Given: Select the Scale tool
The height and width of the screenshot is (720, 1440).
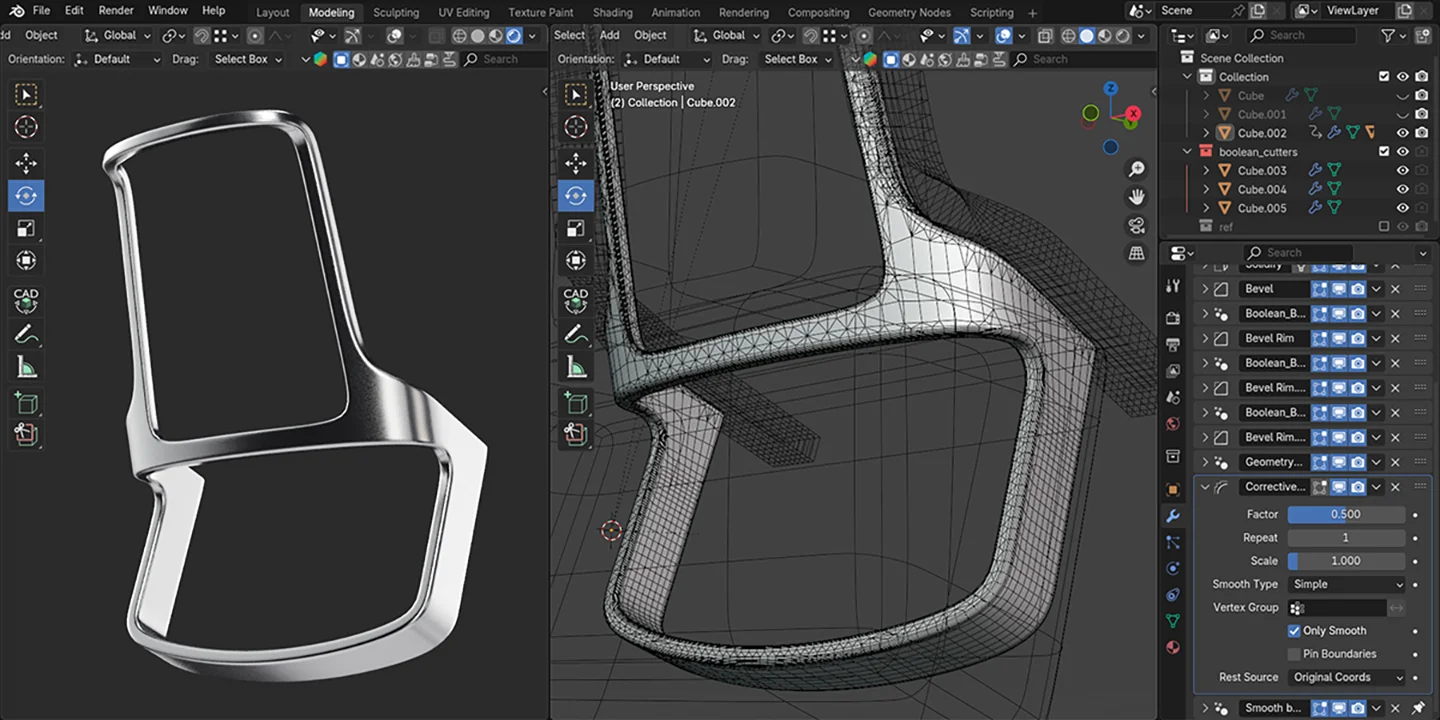Looking at the screenshot, I should point(26,227).
